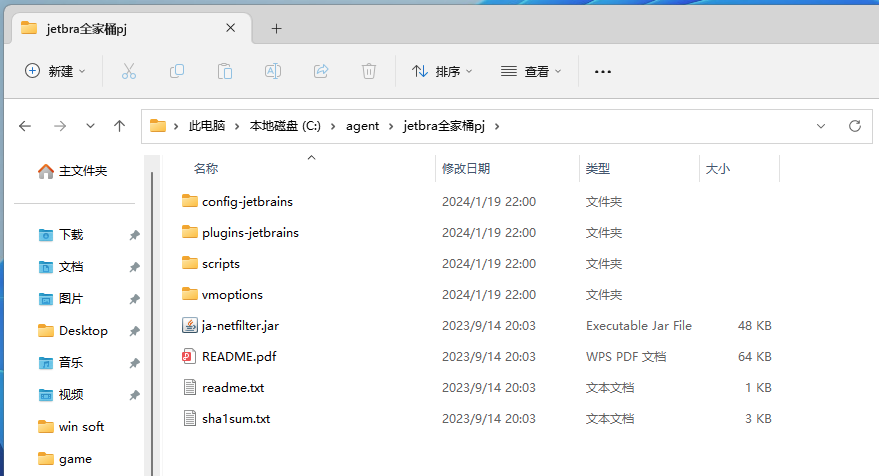Sort by 大小 column header
This screenshot has height=476, width=879.
[x=718, y=169]
